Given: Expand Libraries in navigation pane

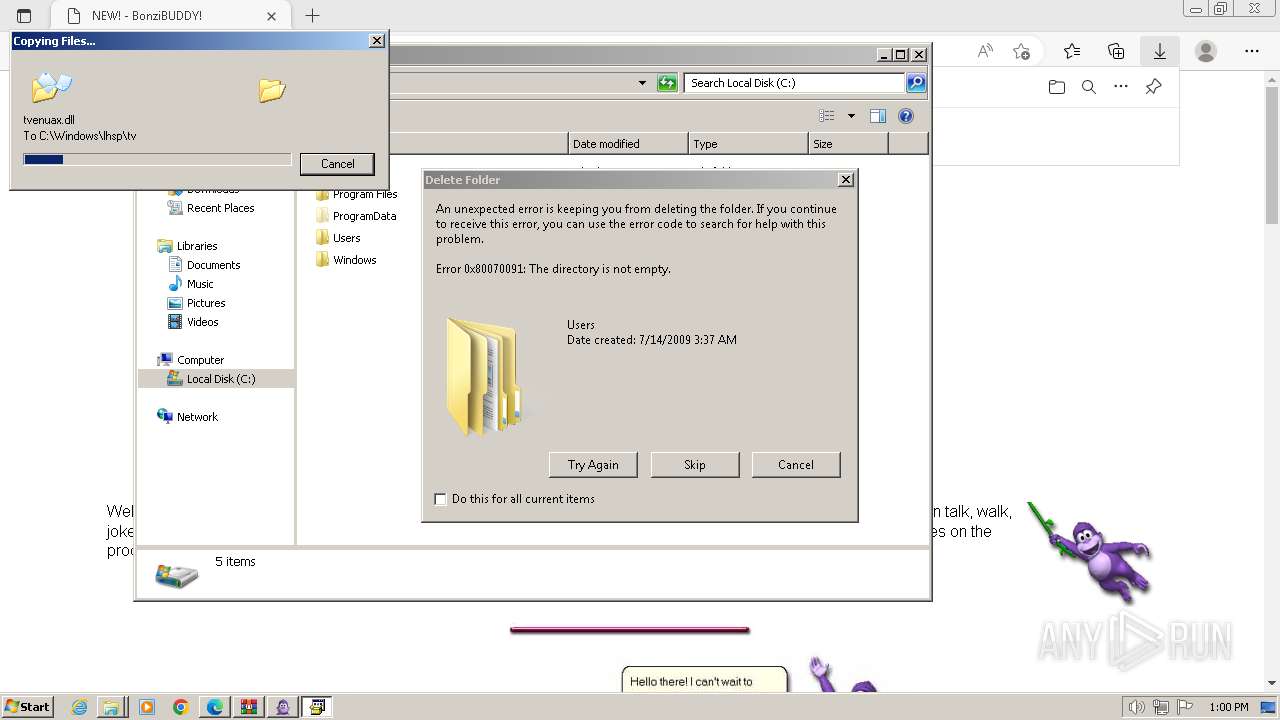Looking at the screenshot, I should 187,246.
